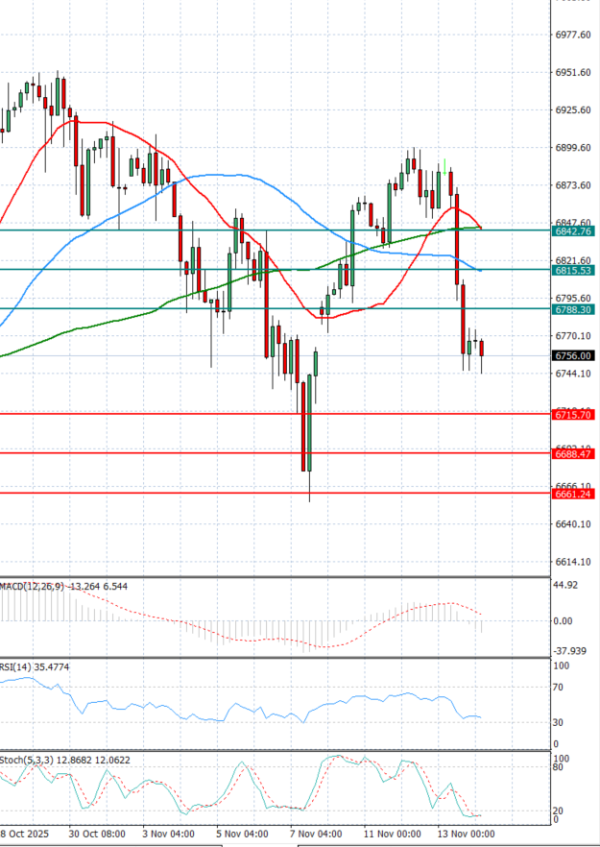The width and height of the screenshot is (600, 847).
Task: Select the long green candle at 7 Nov low
Action: (308, 425)
